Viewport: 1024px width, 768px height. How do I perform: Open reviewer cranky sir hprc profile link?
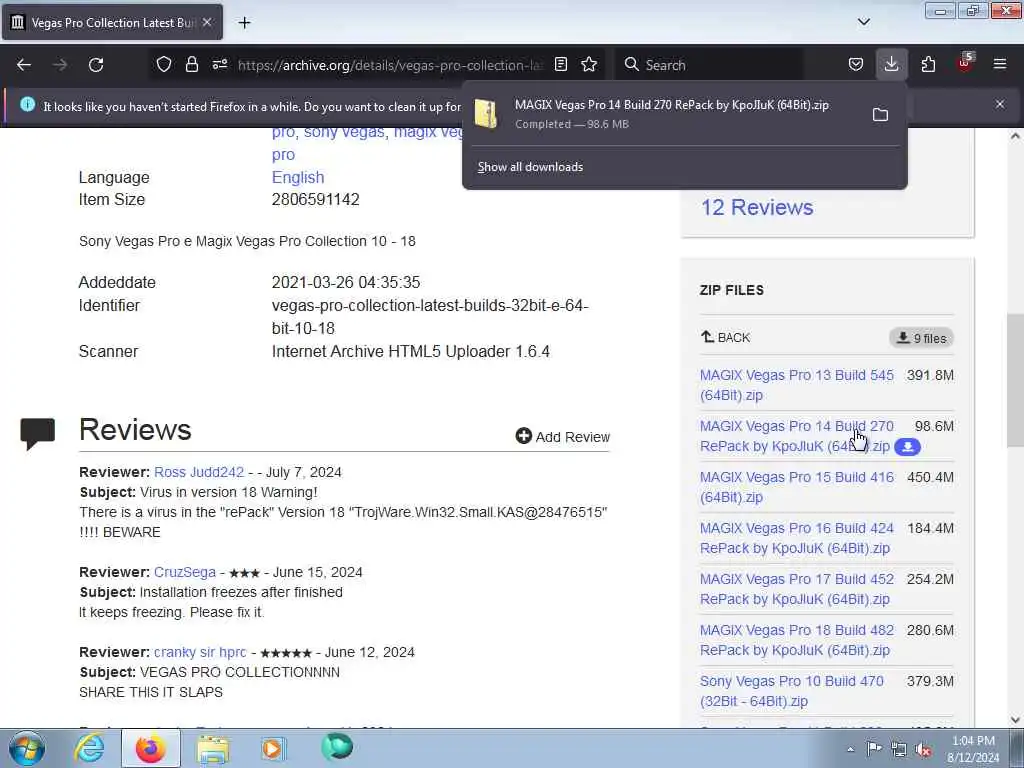tap(200, 652)
